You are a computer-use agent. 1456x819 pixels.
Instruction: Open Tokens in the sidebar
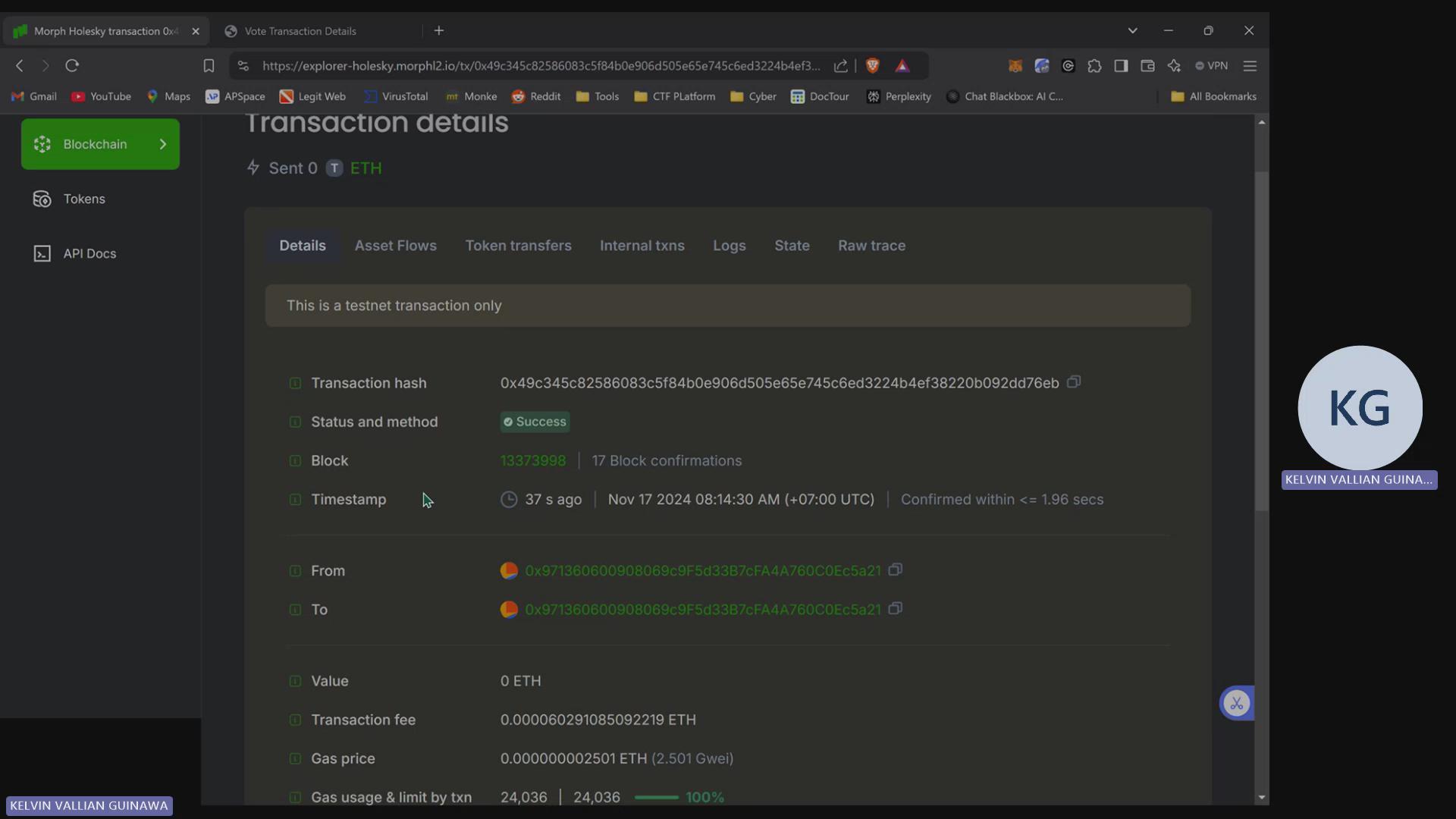pos(100,199)
